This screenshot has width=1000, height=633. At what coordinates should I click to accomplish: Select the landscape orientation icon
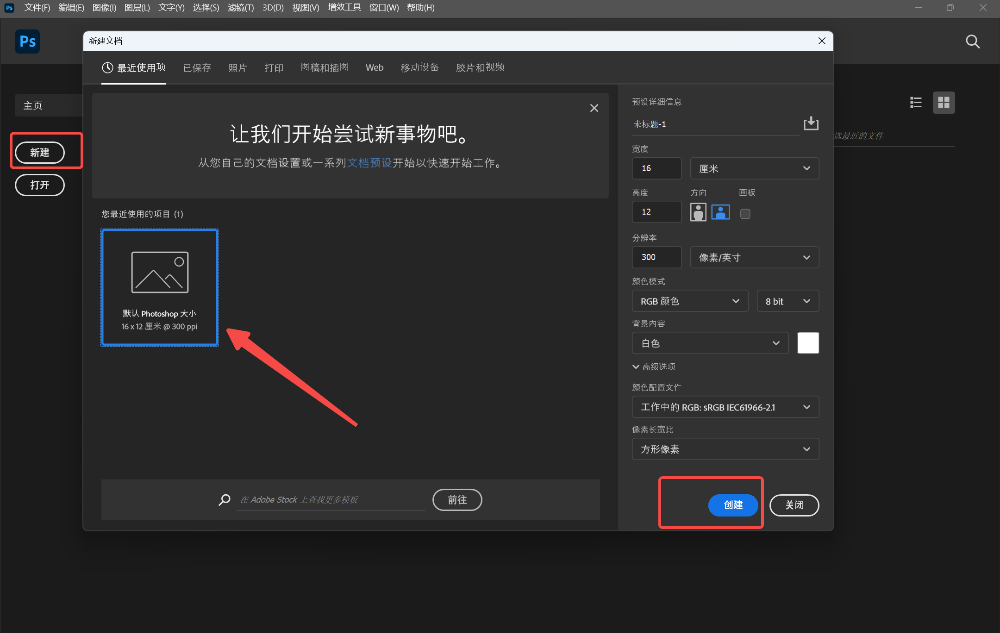[x=721, y=212]
